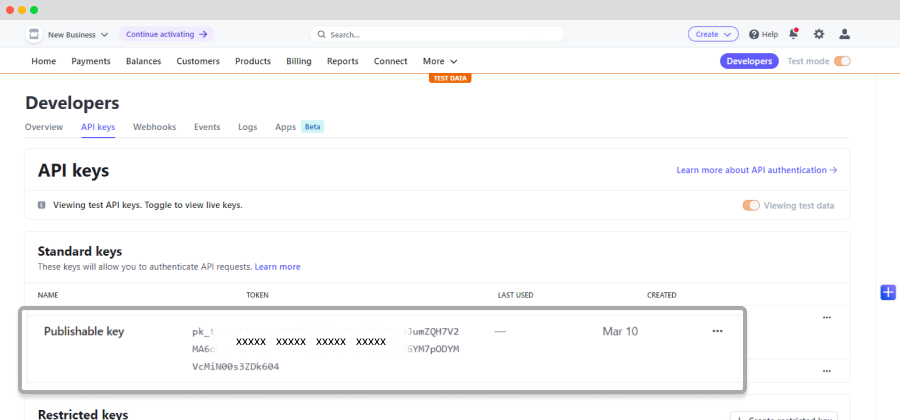
Task: Click the Restricted keys heading
Action: (x=83, y=414)
